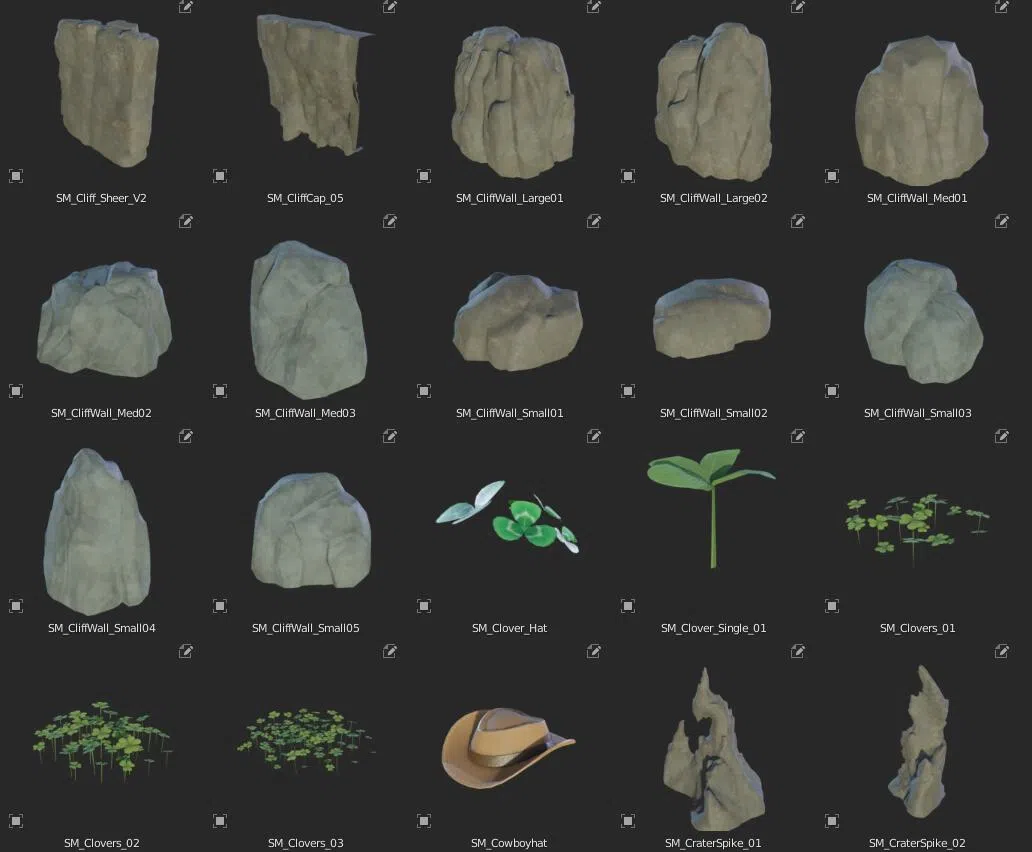Open edit icon of SM_Clover_Hat
The image size is (1032, 852).
pos(594,436)
